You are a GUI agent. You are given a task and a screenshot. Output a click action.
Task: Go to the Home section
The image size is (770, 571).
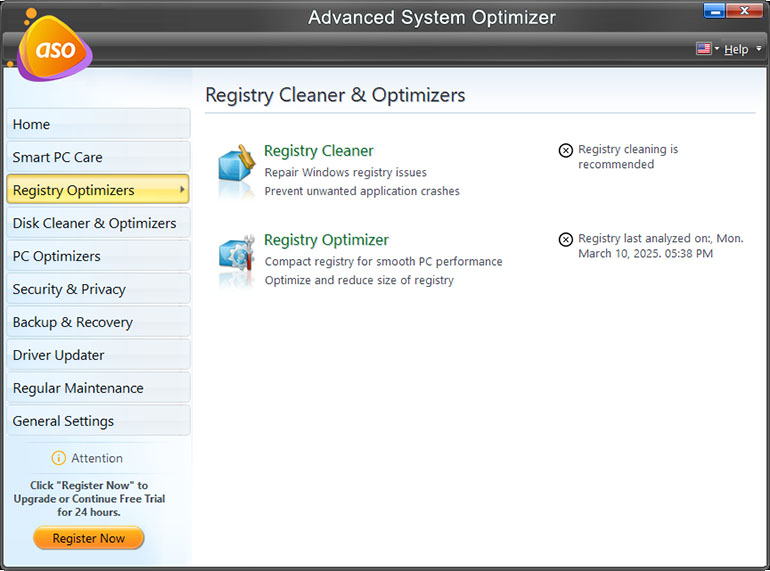pyautogui.click(x=97, y=124)
